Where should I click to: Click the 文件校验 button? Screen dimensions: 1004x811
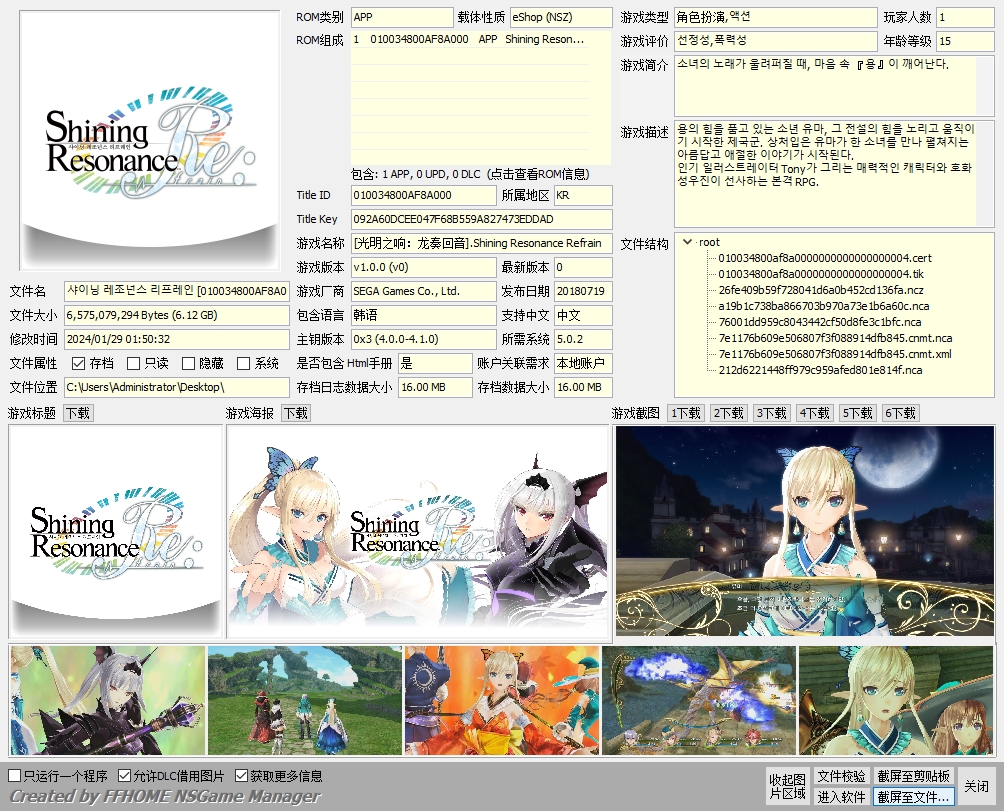tap(841, 776)
